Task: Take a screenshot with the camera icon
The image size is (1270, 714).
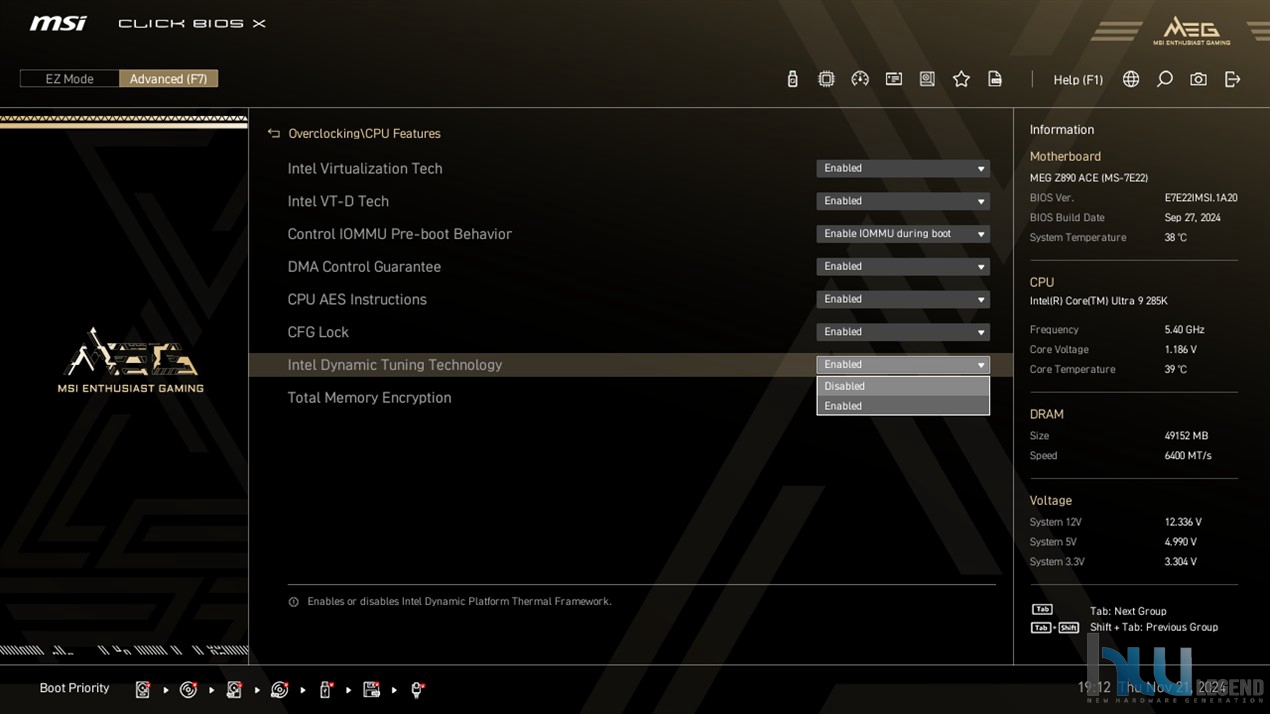Action: 1198,79
